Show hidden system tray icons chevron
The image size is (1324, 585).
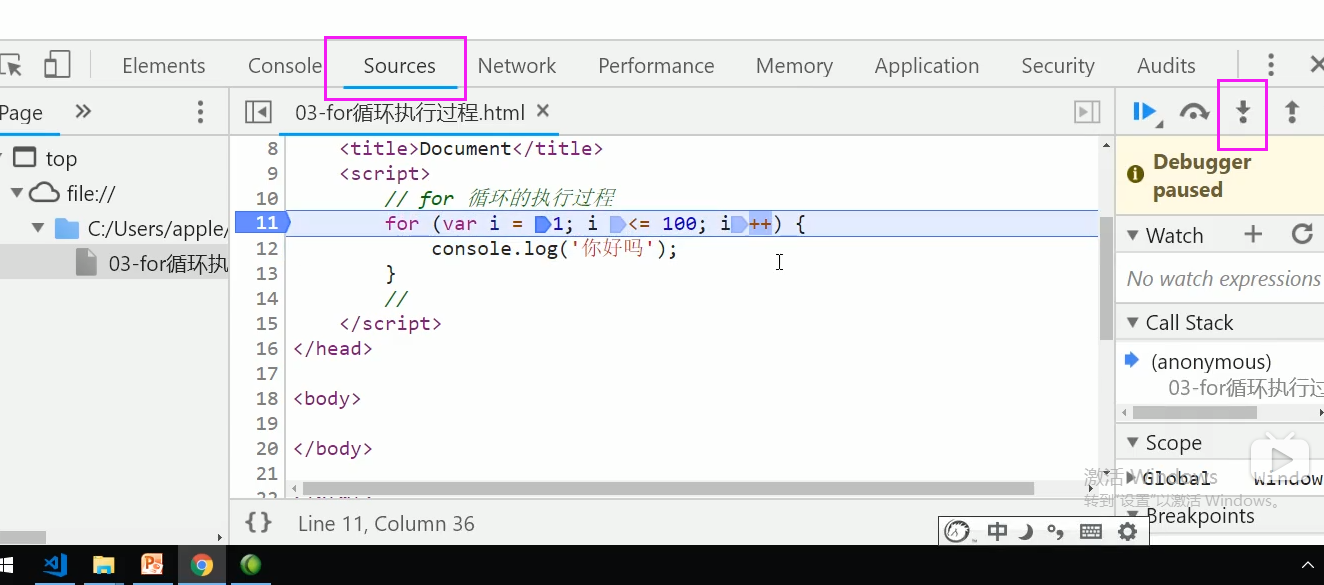coord(1309,566)
